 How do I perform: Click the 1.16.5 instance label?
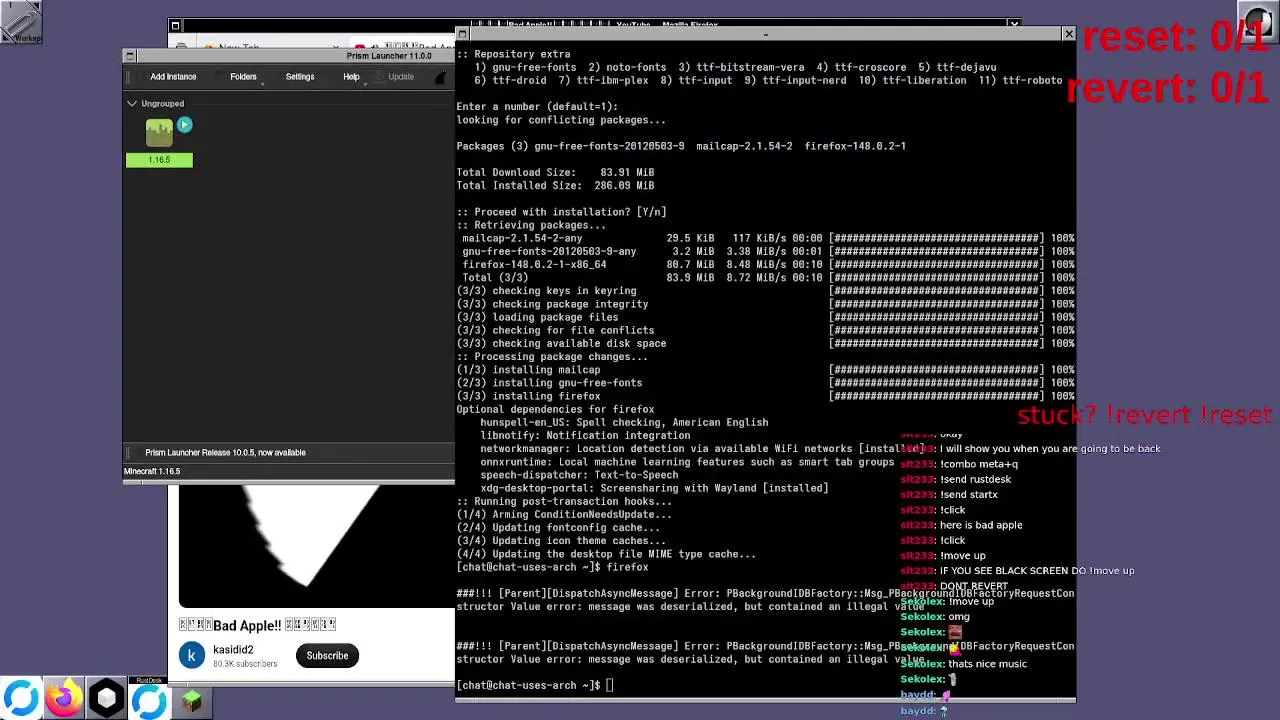[x=159, y=160]
